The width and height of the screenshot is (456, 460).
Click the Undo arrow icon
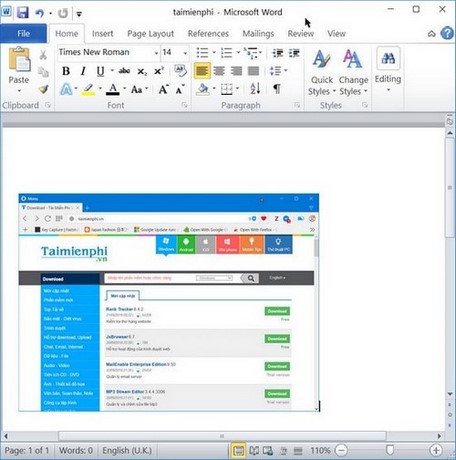[39, 13]
